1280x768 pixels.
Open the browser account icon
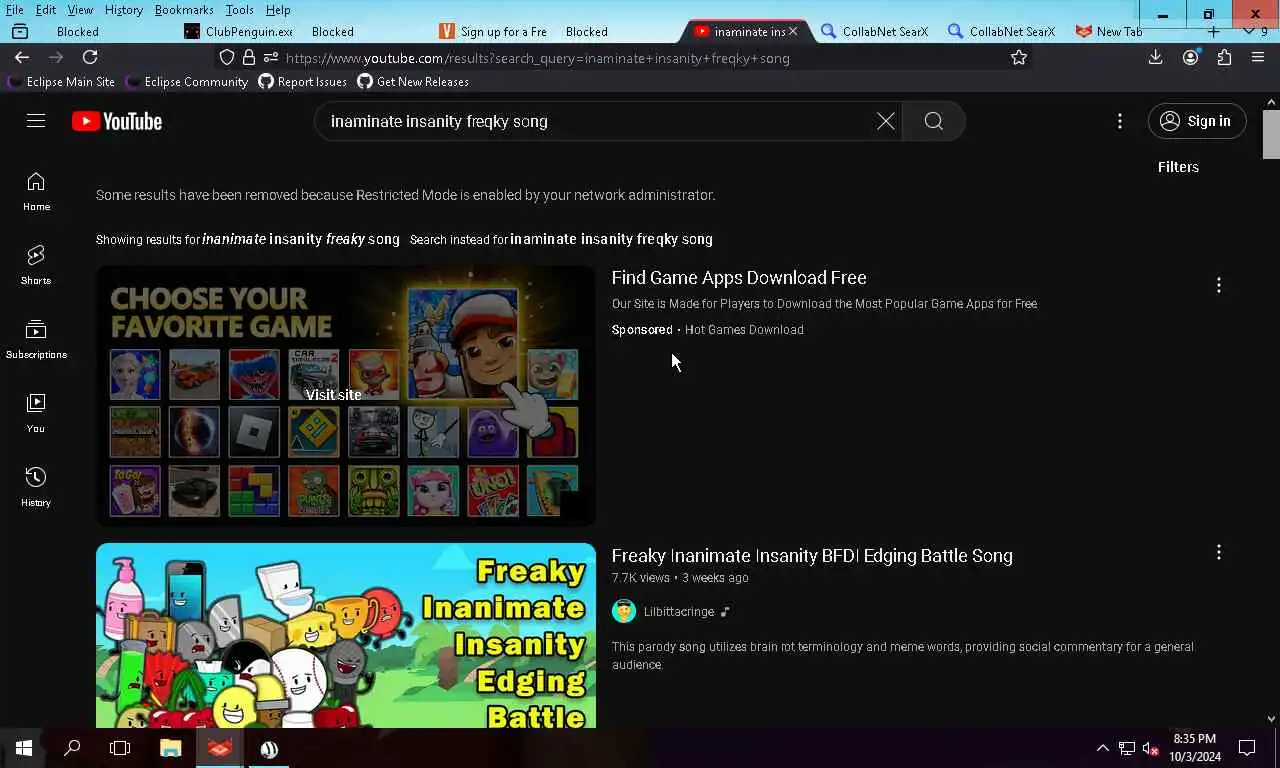[1190, 58]
